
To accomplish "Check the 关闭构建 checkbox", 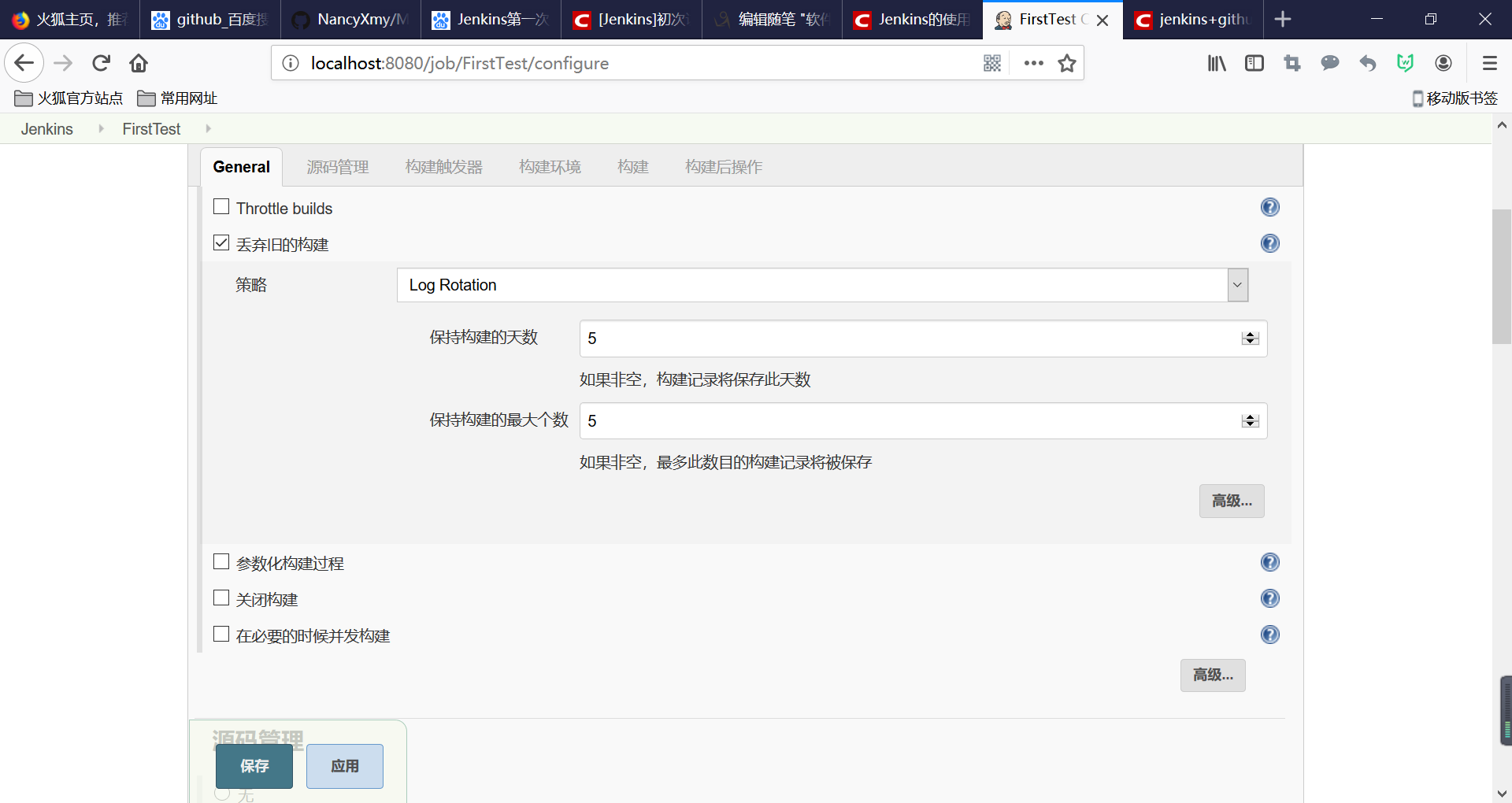I will click(221, 598).
